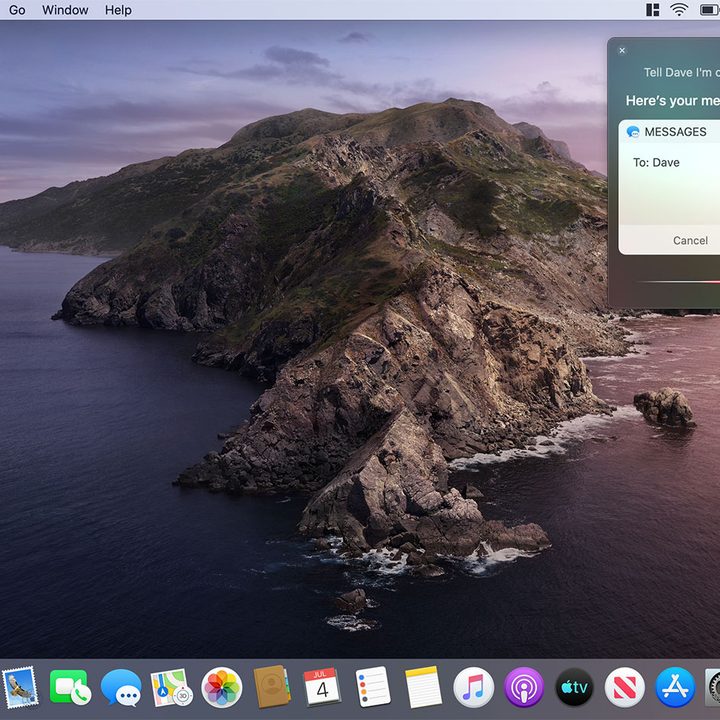Open the Mail app in the Dock
This screenshot has width=720, height=720.
(20, 687)
